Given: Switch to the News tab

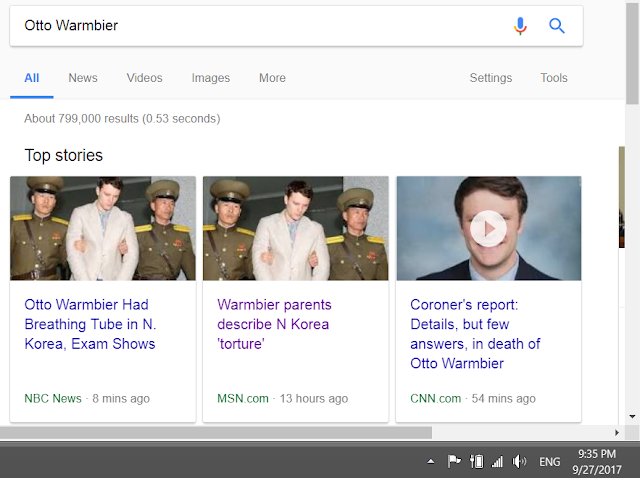Looking at the screenshot, I should [x=83, y=78].
